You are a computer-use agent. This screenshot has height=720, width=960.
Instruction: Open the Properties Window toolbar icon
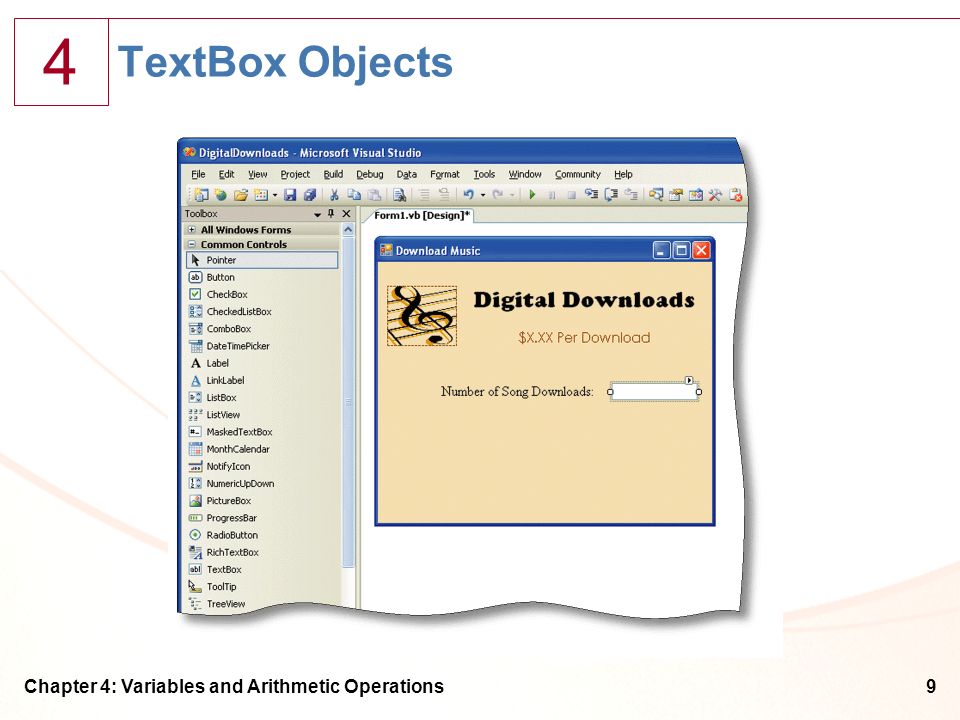[676, 195]
